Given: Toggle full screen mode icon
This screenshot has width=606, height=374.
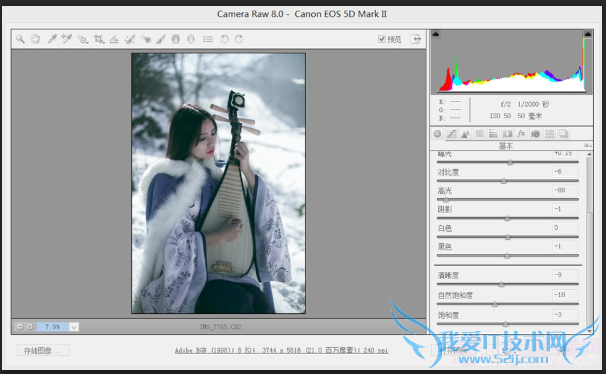Looking at the screenshot, I should point(416,39).
